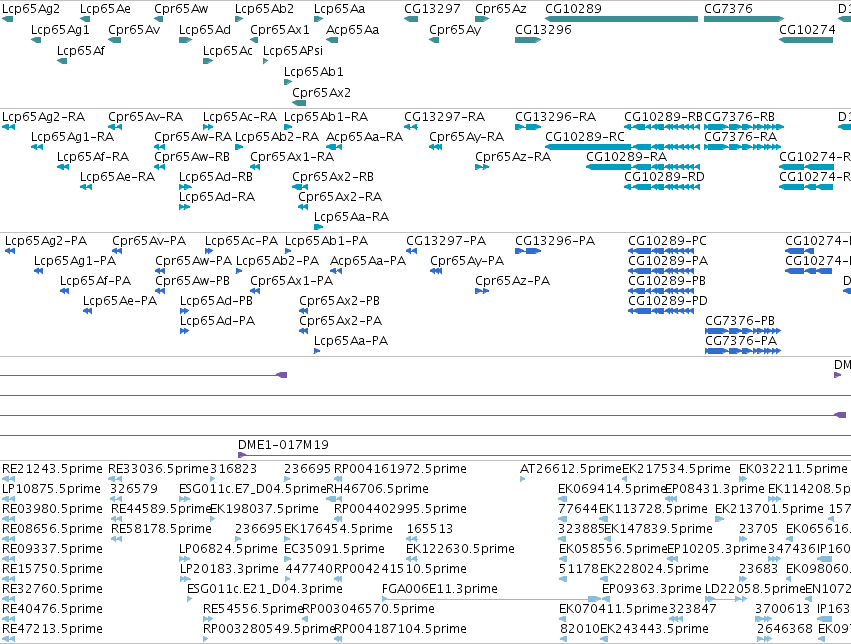The image size is (851, 644).
Task: Open the CG13296-RA transcript label
Action: click(555, 117)
